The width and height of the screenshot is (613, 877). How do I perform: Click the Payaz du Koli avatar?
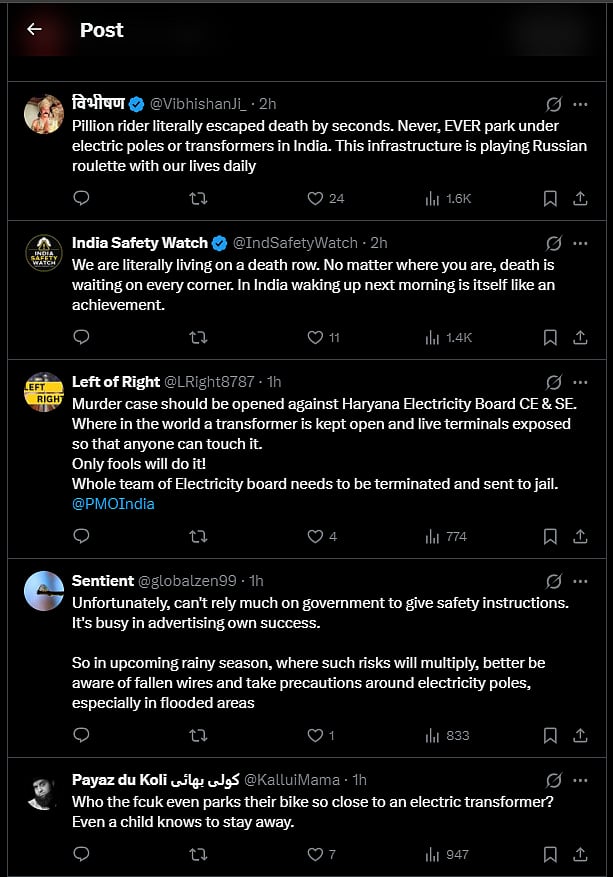point(44,790)
